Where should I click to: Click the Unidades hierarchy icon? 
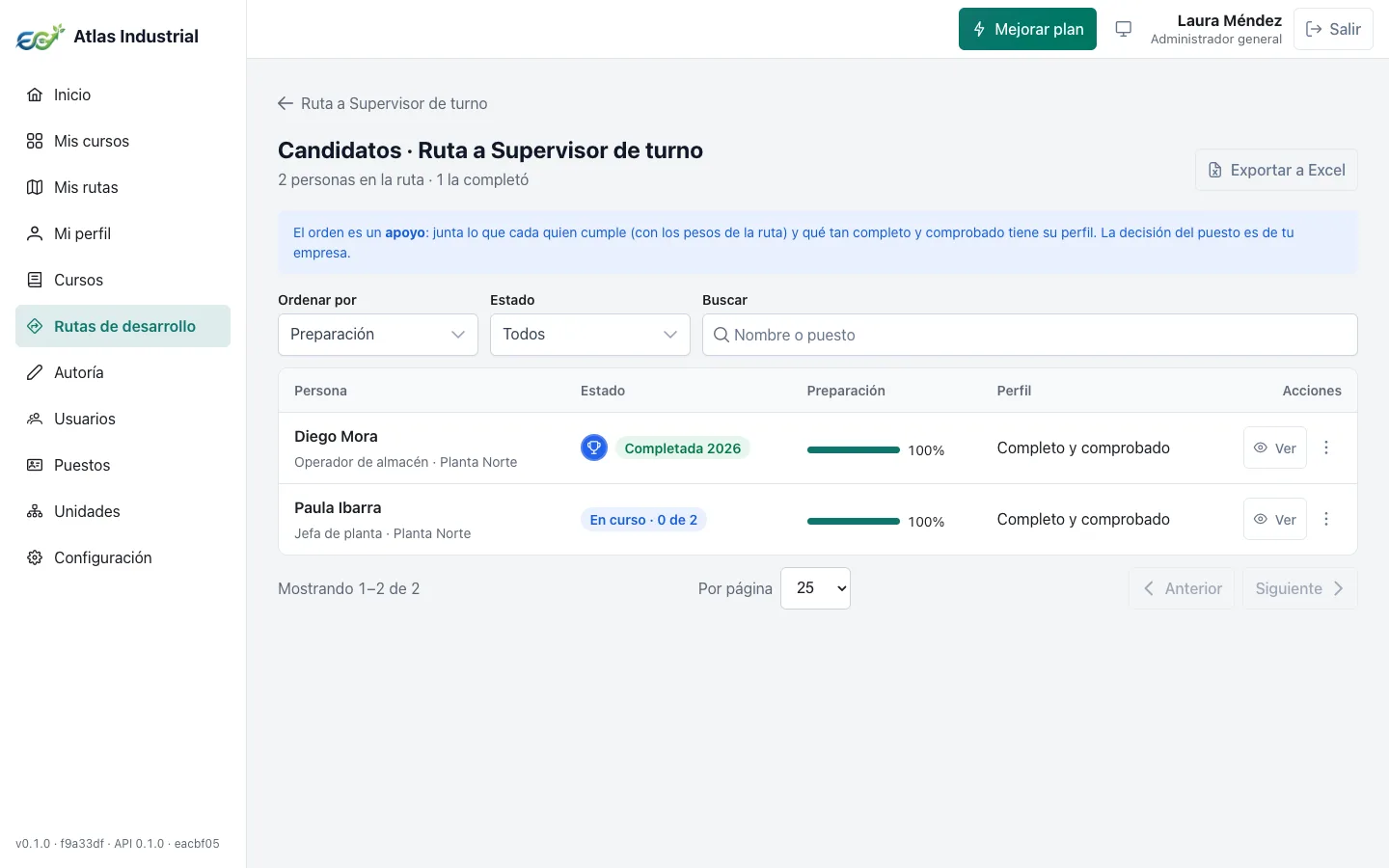pos(35,511)
